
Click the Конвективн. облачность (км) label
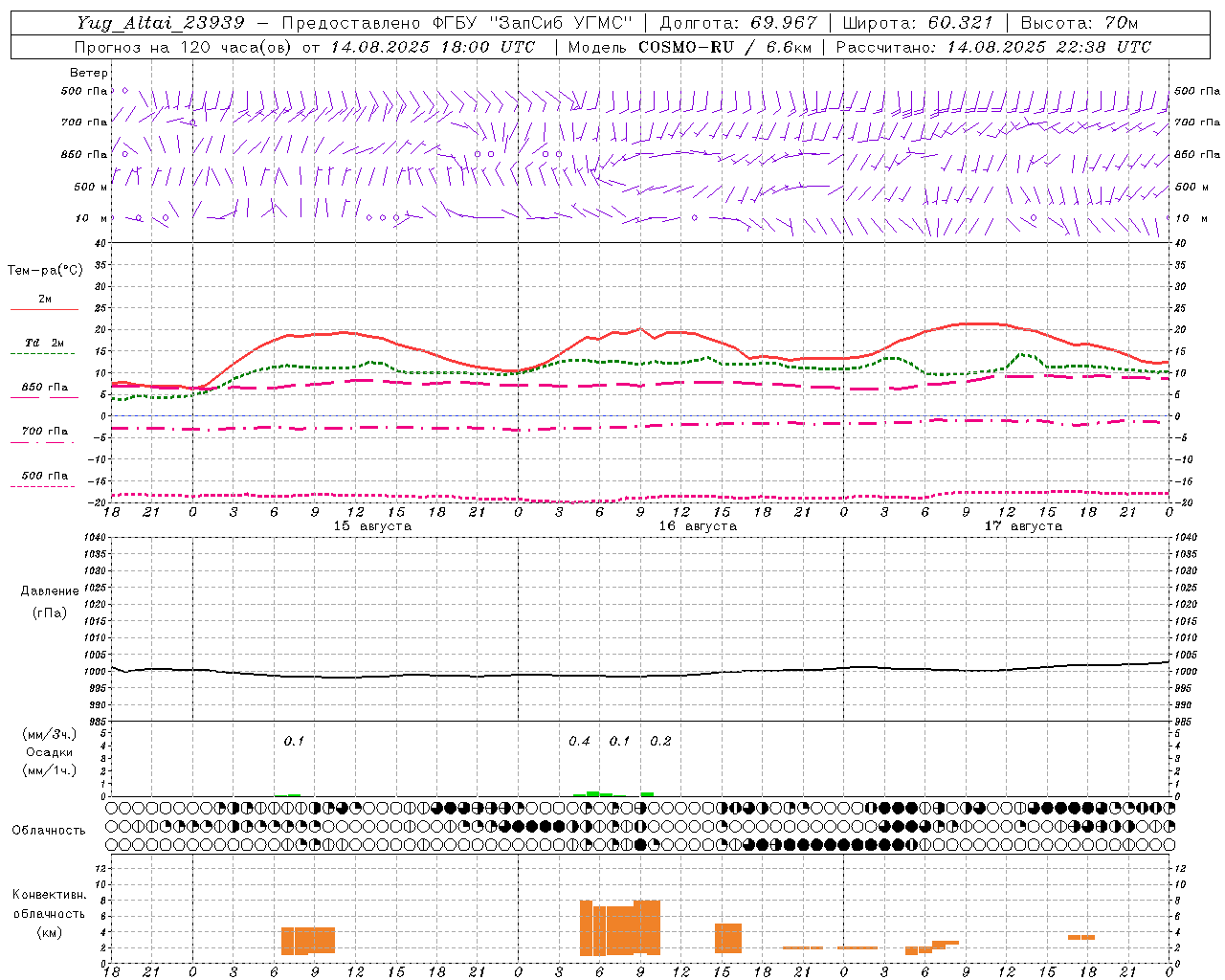(49, 913)
